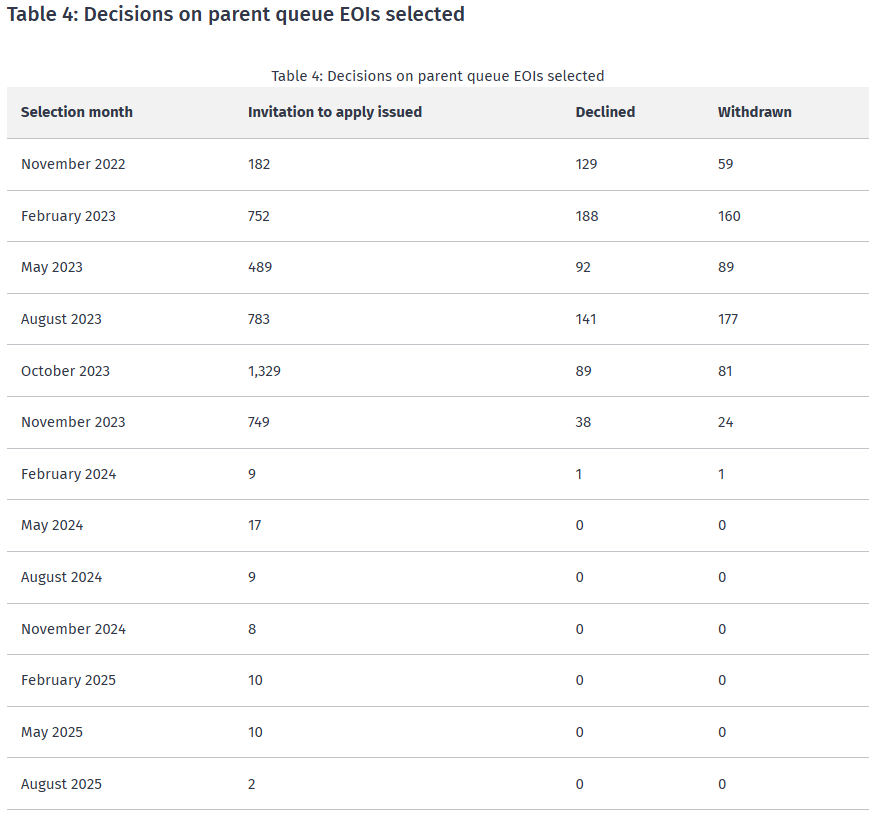Image resolution: width=875 pixels, height=815 pixels.
Task: Click the 'Selection month' column header
Action: coord(77,112)
